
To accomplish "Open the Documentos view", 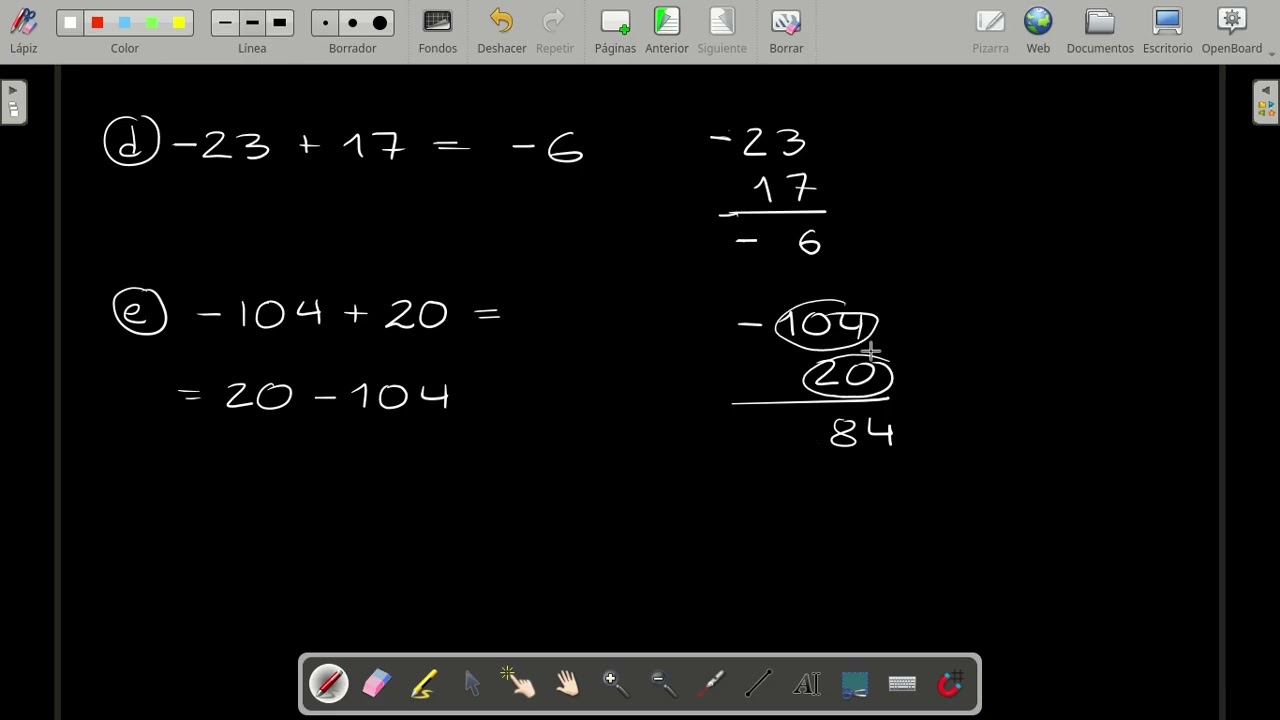I will click(x=1100, y=31).
